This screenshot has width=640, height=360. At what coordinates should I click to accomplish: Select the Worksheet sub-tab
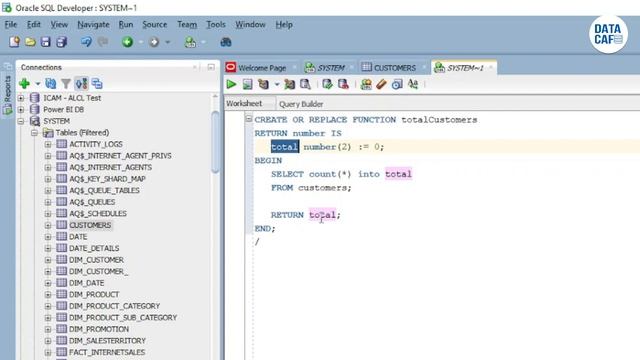(x=244, y=104)
